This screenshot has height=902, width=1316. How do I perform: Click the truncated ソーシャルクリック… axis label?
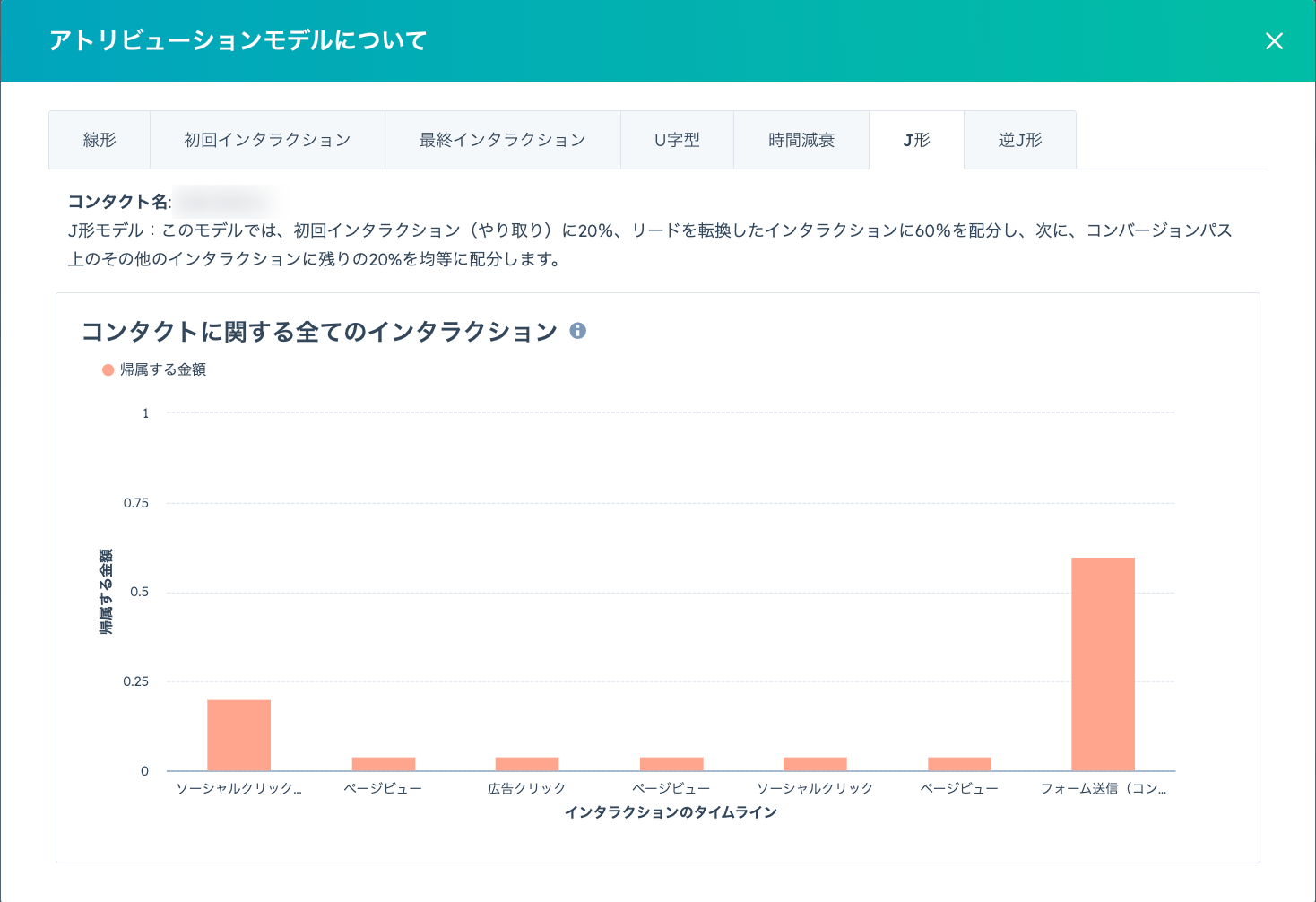click(238, 788)
